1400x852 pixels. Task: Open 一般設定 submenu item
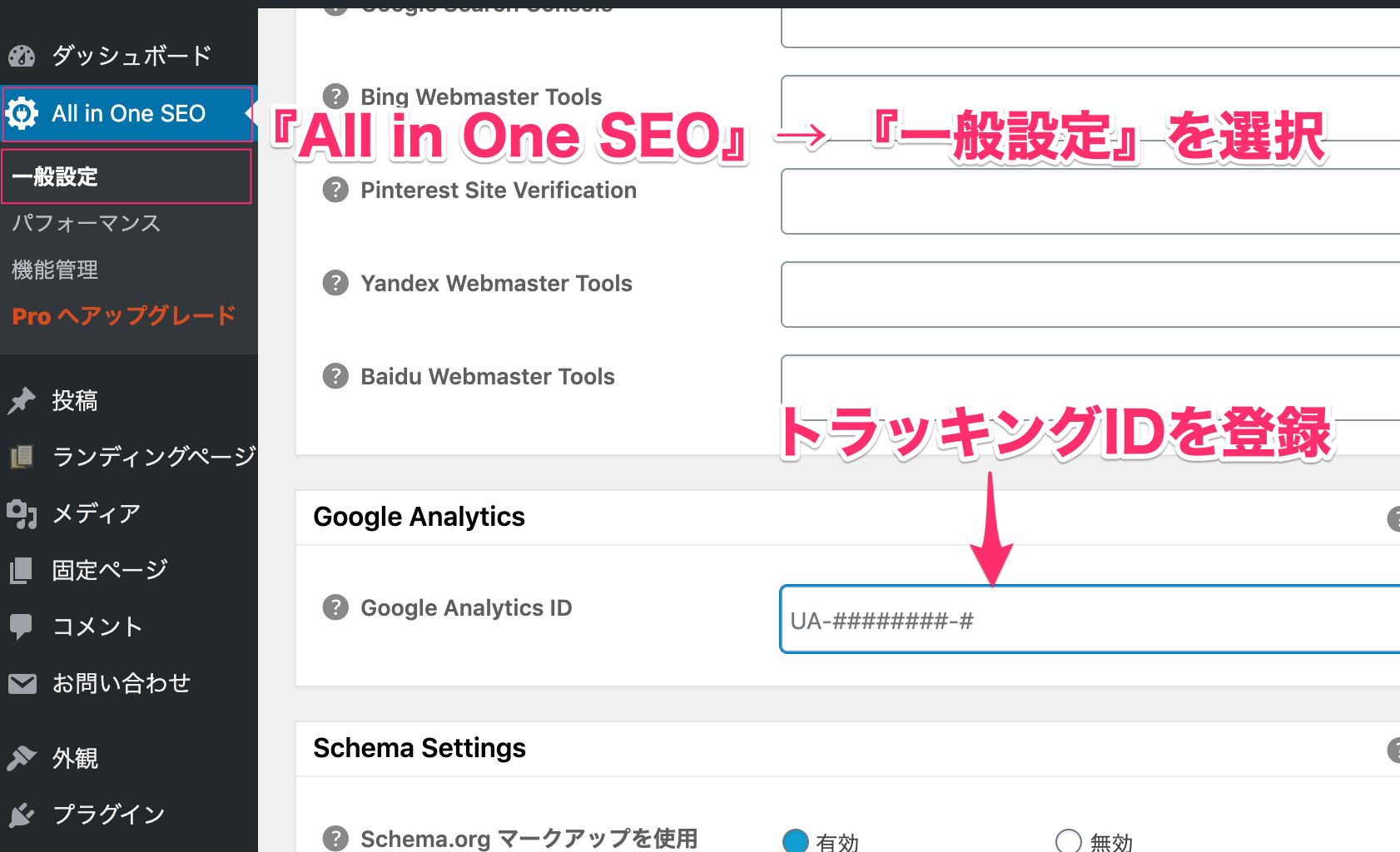55,176
